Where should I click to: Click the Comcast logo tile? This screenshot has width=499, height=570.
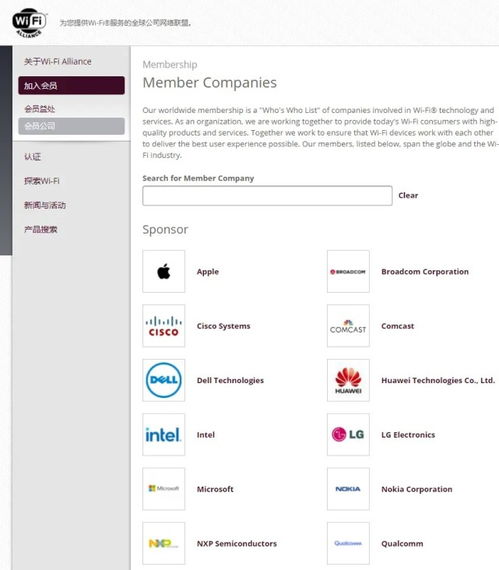coord(348,326)
